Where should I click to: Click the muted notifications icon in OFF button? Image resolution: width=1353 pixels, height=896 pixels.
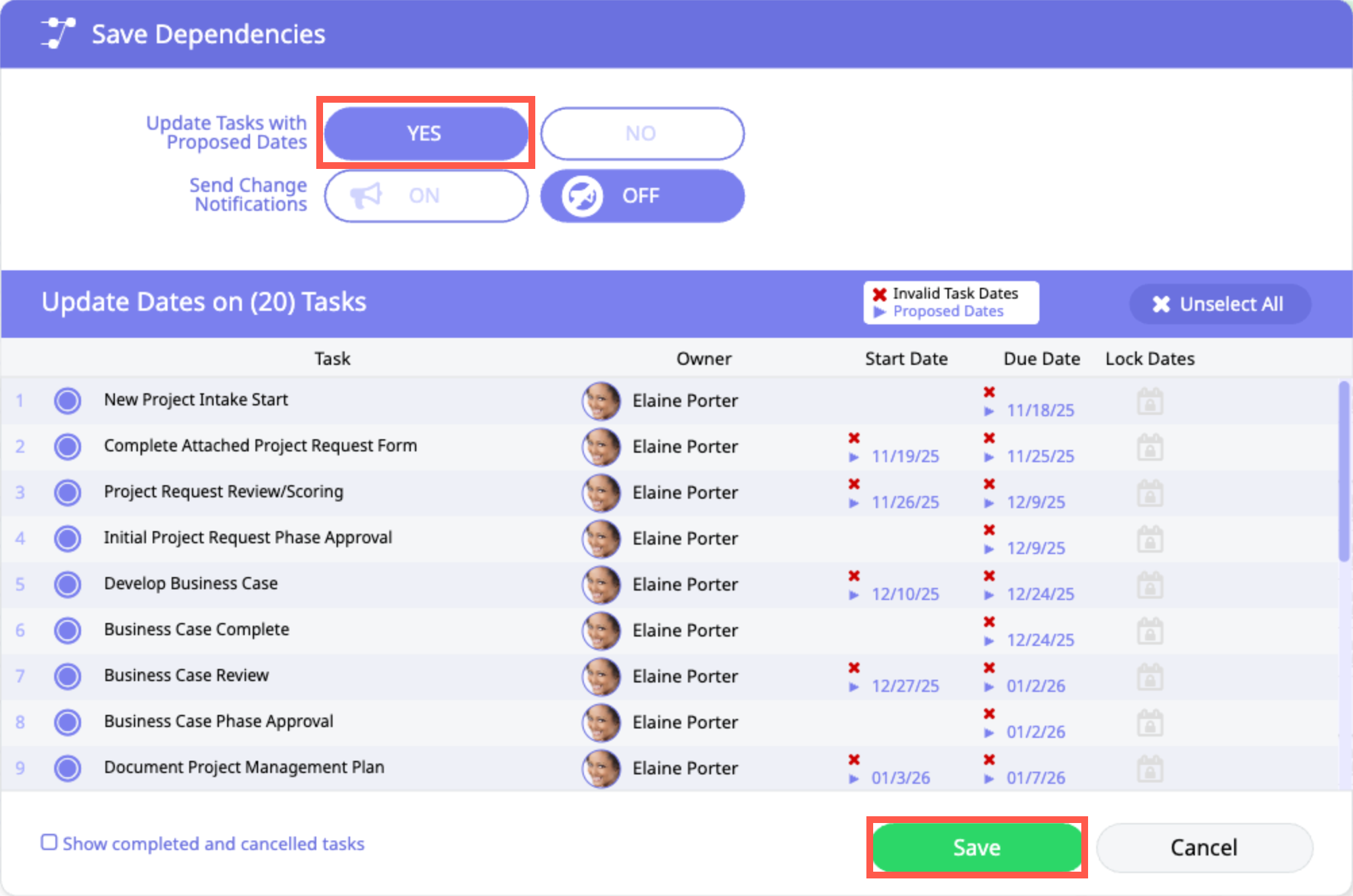click(x=582, y=196)
